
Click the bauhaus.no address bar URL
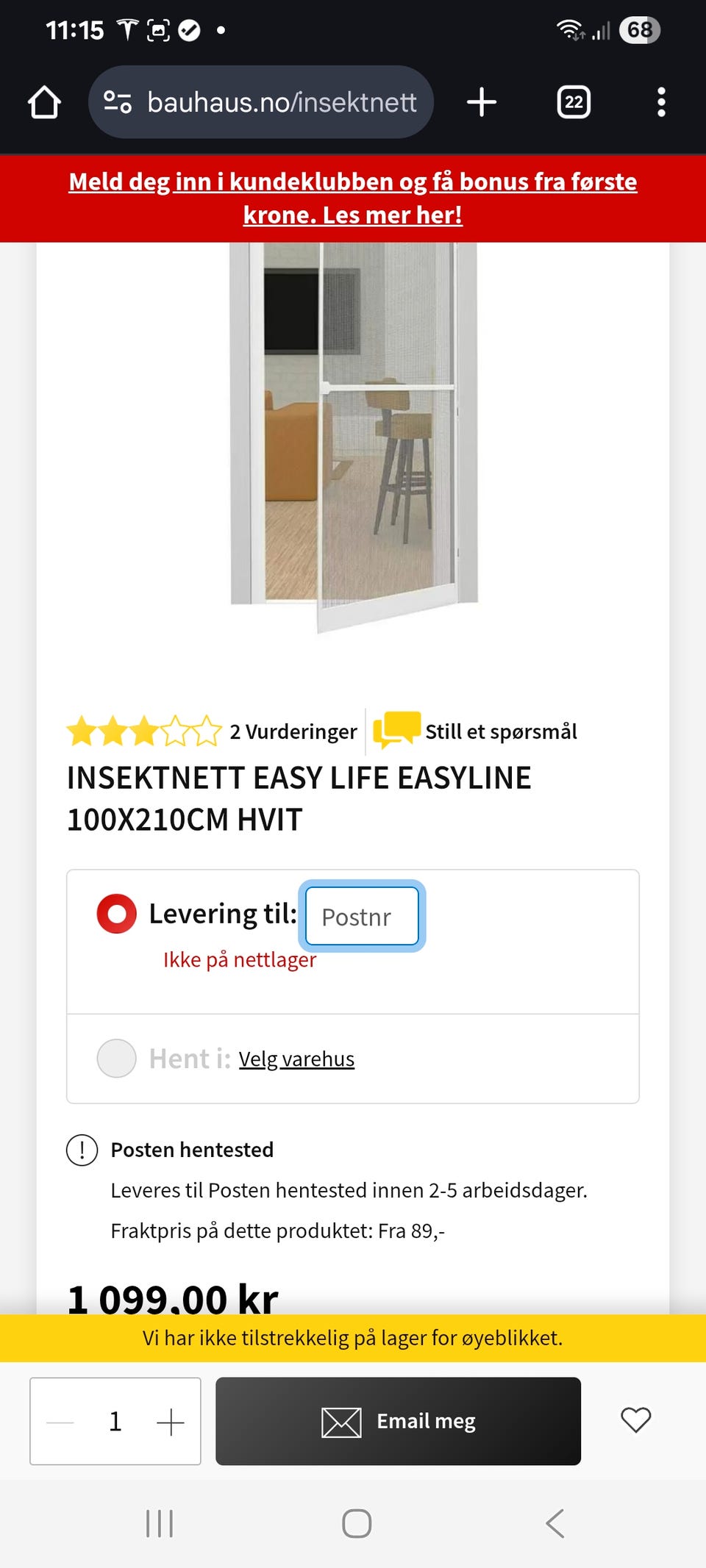(x=282, y=102)
